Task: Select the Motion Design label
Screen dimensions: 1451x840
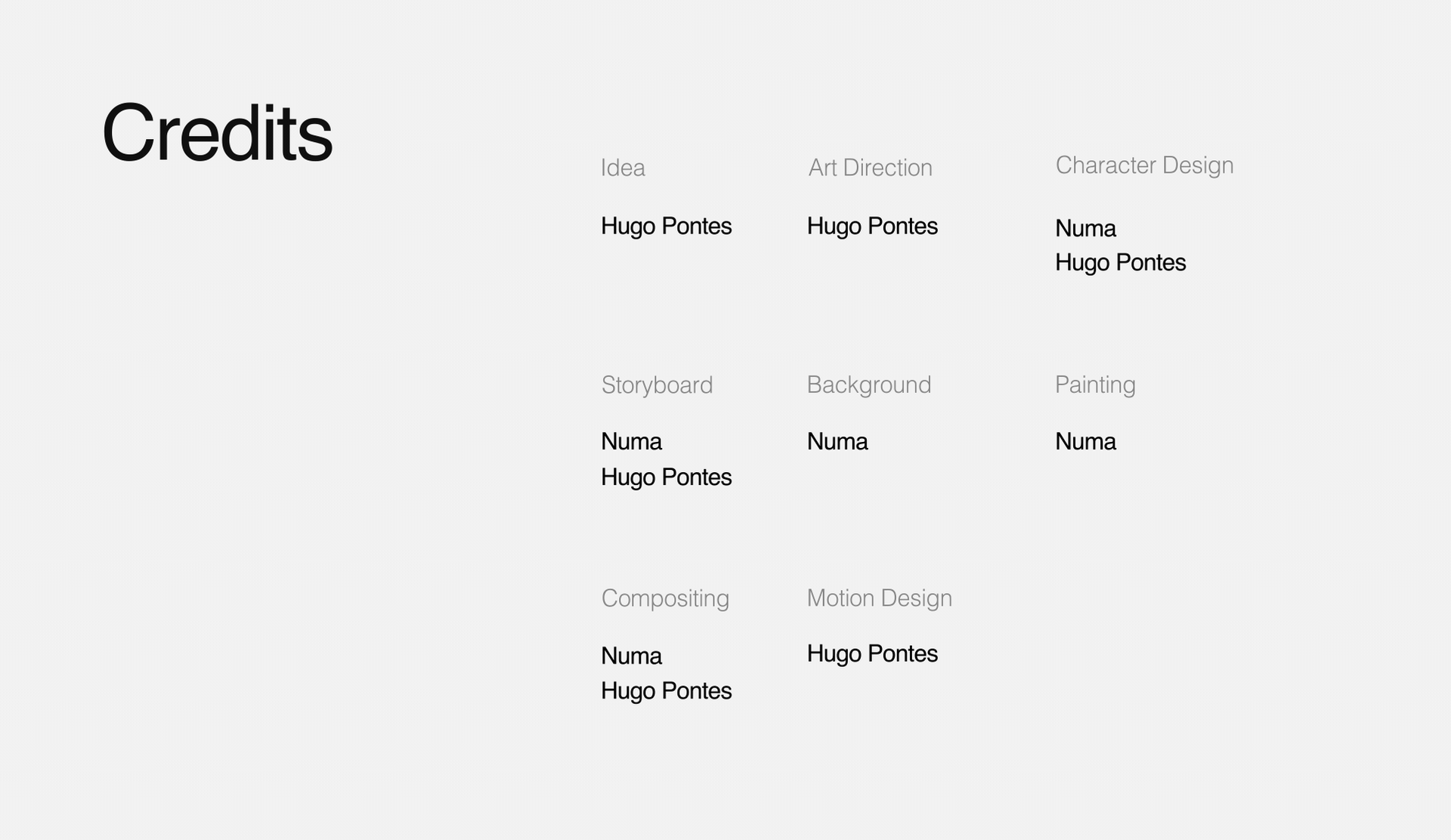Action: 879,598
